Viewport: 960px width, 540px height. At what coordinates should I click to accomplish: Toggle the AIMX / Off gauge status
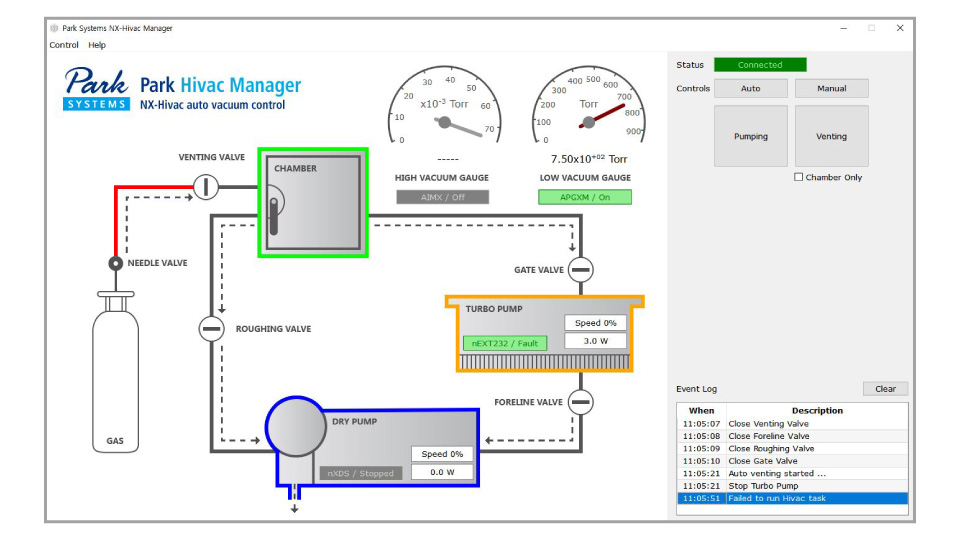(x=443, y=198)
